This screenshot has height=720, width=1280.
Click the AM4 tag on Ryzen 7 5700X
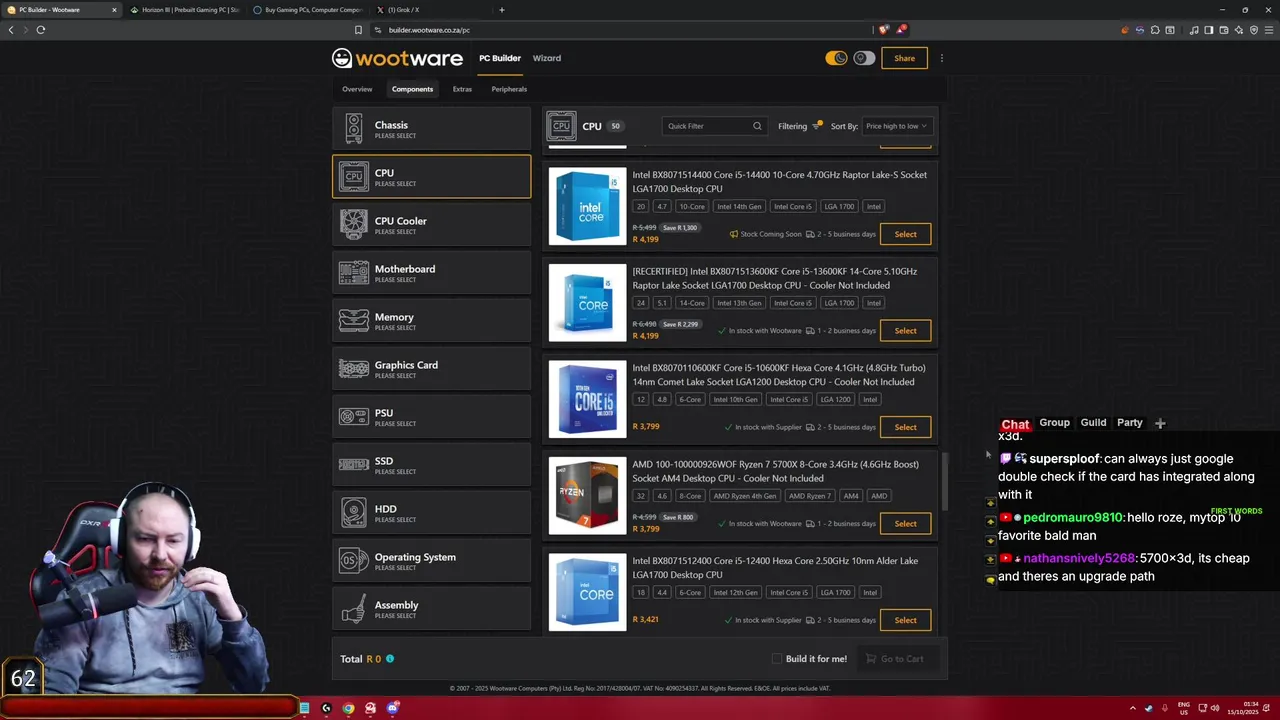pos(851,496)
